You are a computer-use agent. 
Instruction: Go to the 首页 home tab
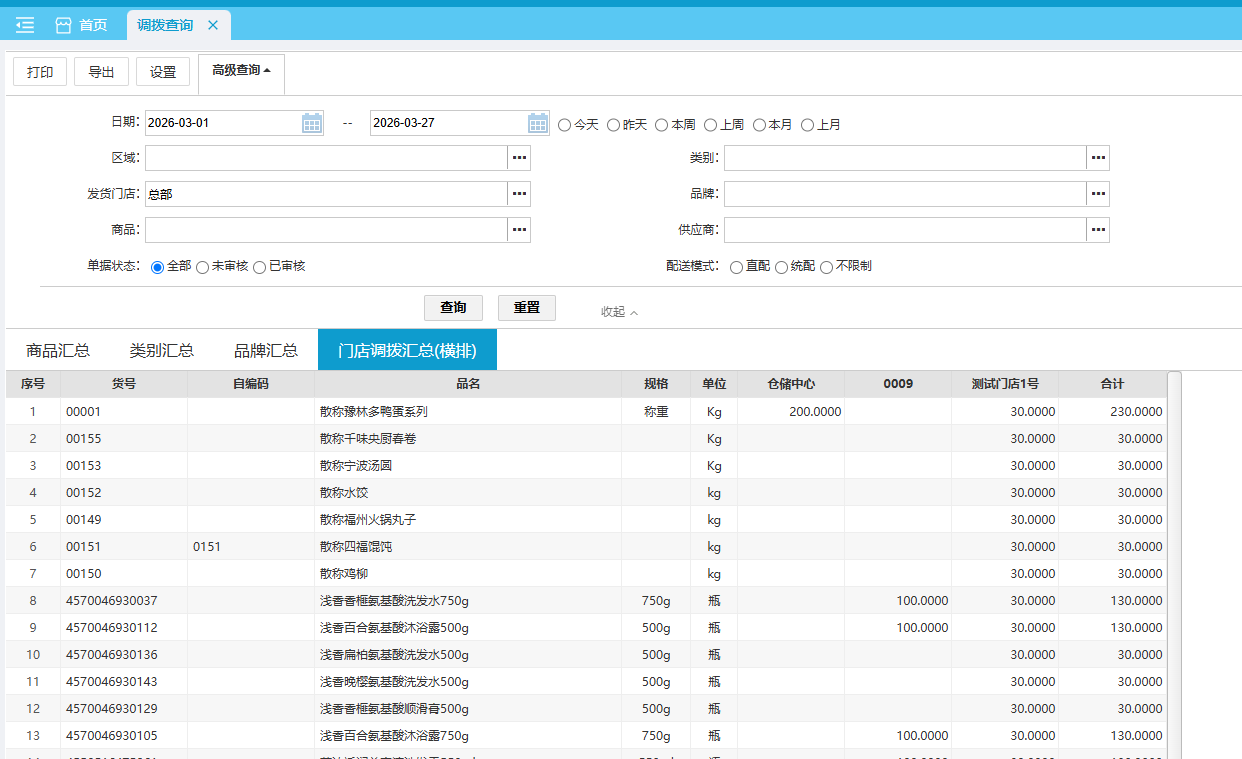point(82,25)
